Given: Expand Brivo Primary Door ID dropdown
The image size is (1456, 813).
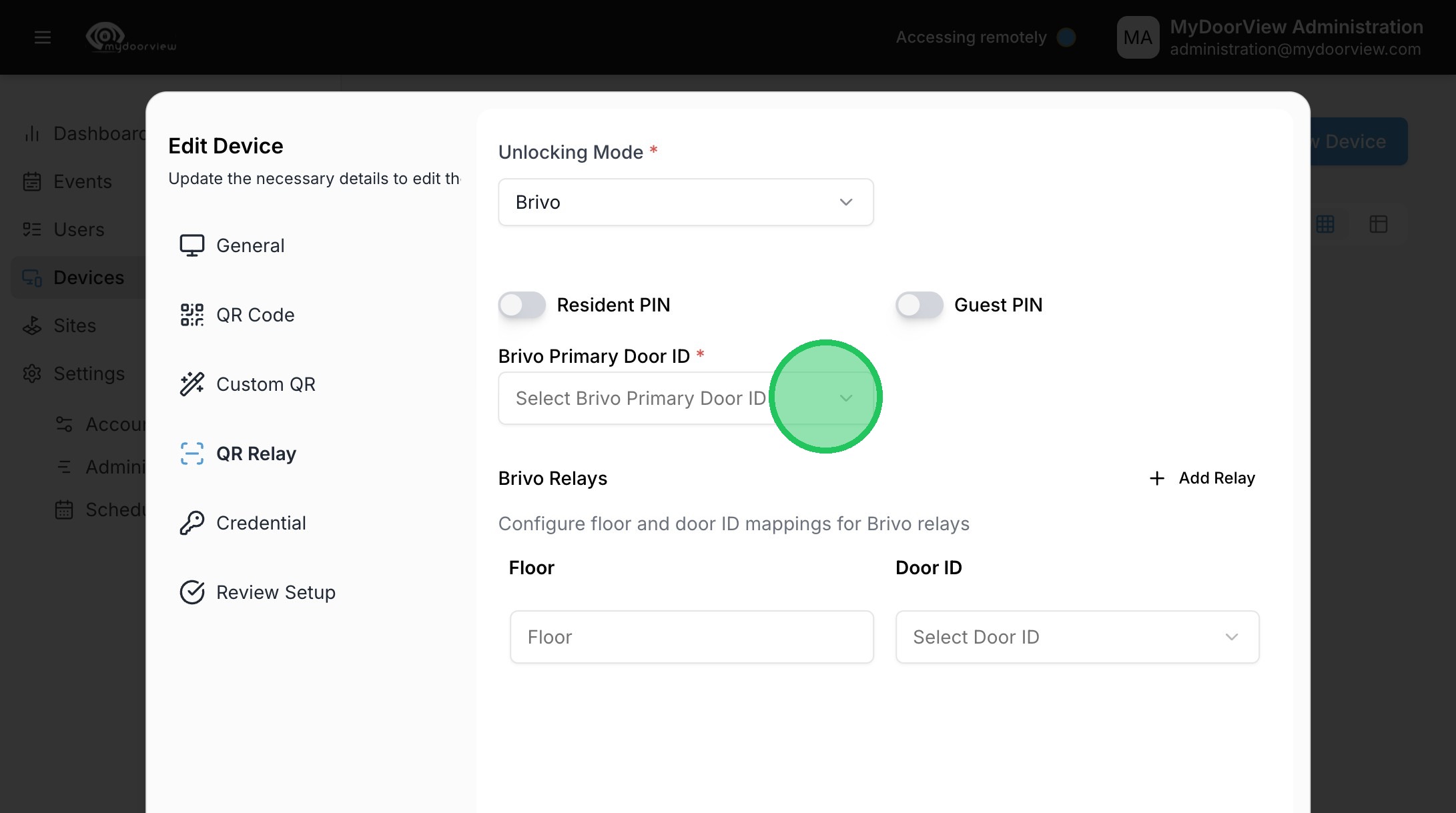Looking at the screenshot, I should (685, 398).
